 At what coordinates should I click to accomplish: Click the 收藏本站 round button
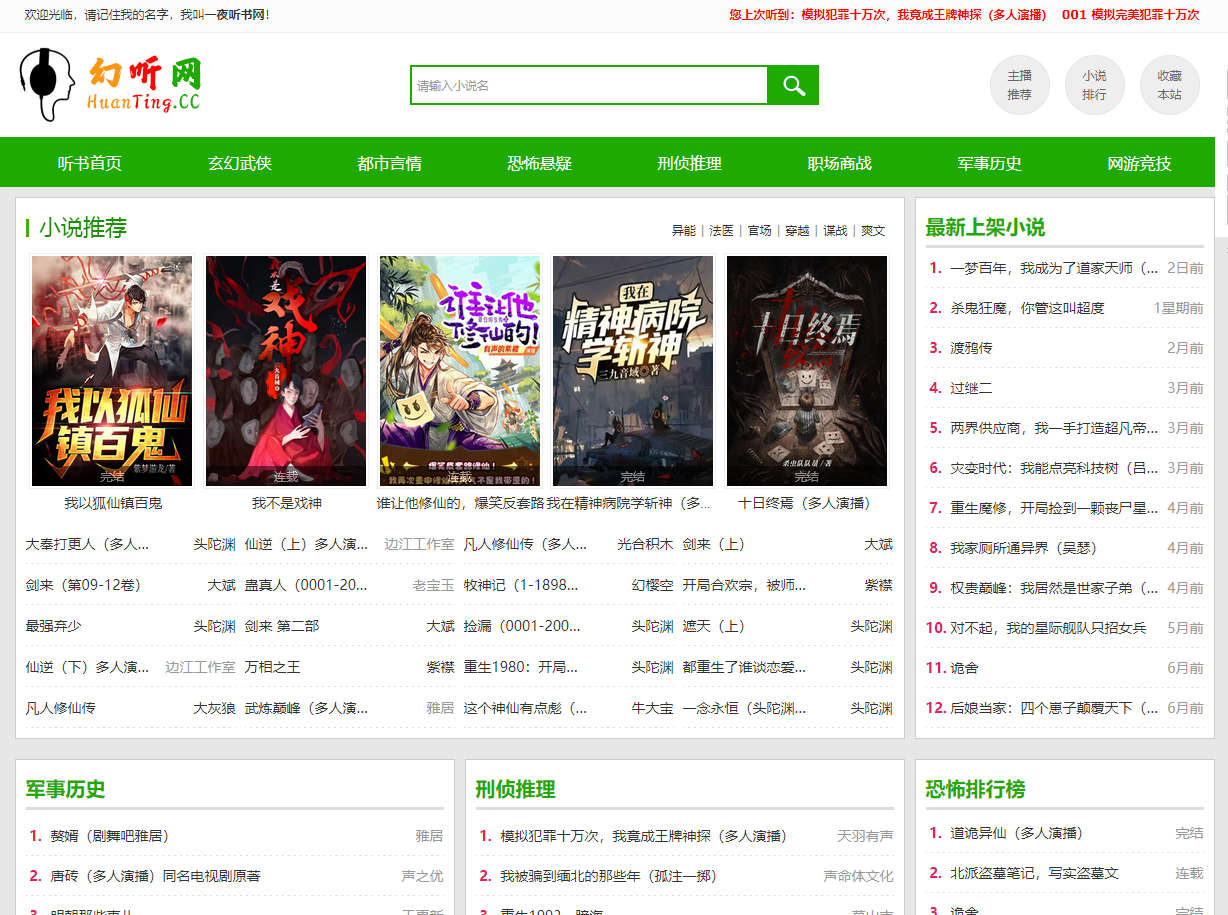coord(1169,85)
